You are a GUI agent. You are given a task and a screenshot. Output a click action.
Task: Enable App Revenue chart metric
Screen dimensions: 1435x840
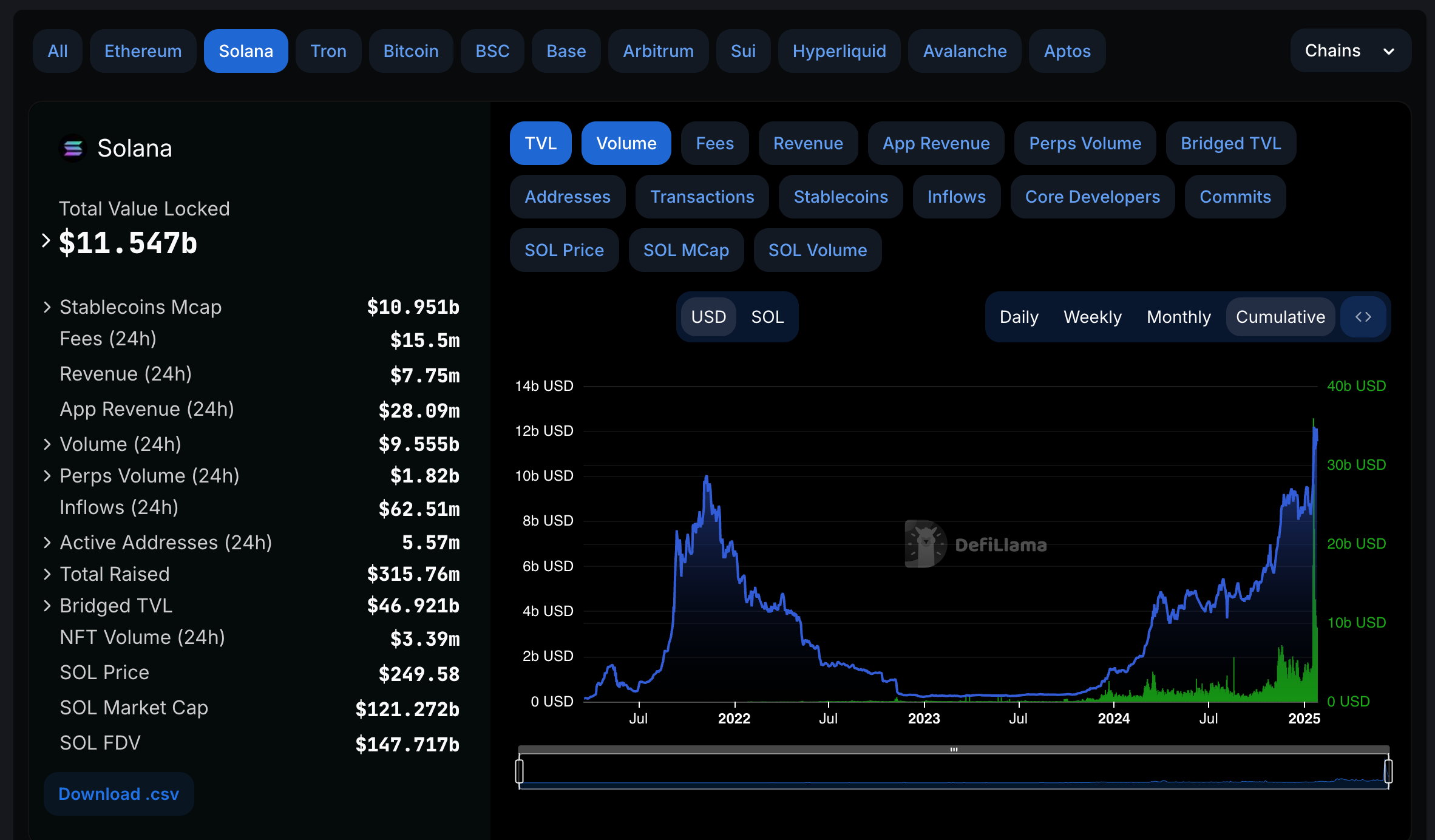936,143
